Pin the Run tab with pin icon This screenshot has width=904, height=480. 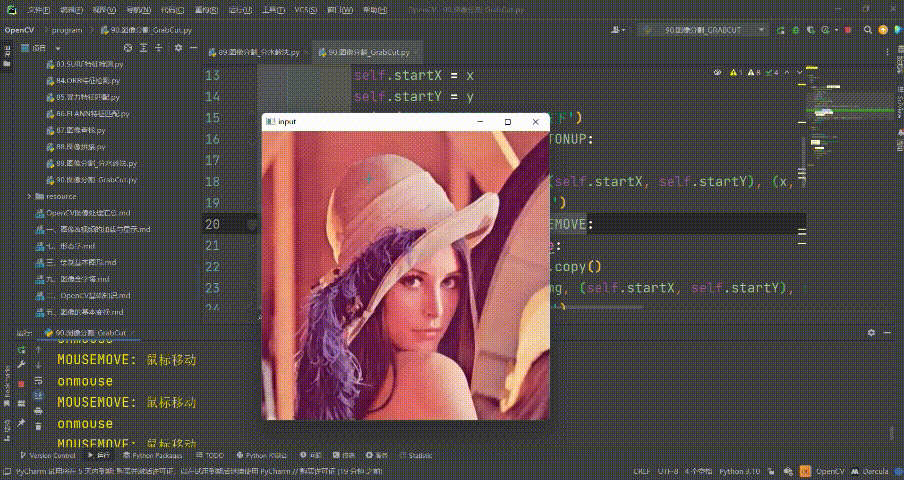(x=21, y=423)
